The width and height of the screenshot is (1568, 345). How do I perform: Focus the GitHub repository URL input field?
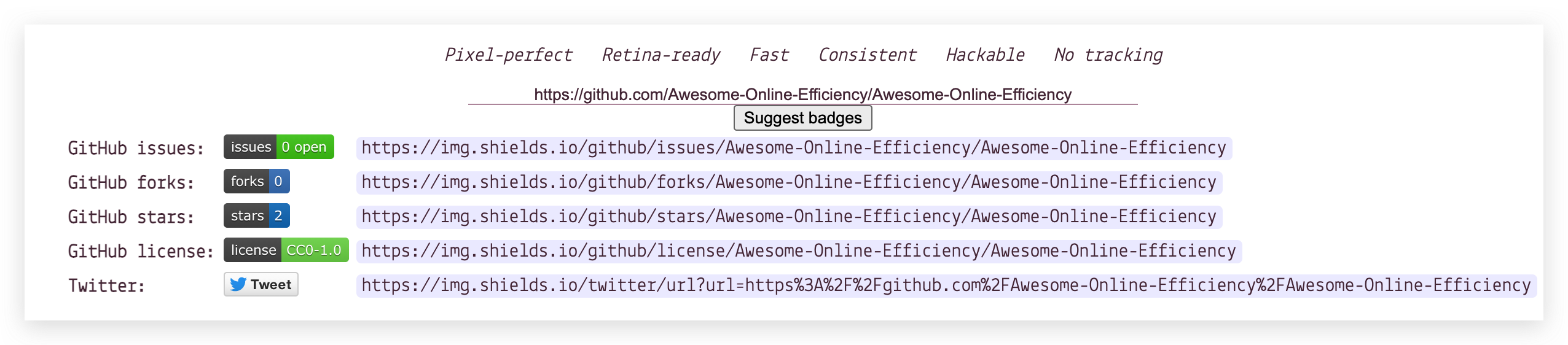pos(802,95)
